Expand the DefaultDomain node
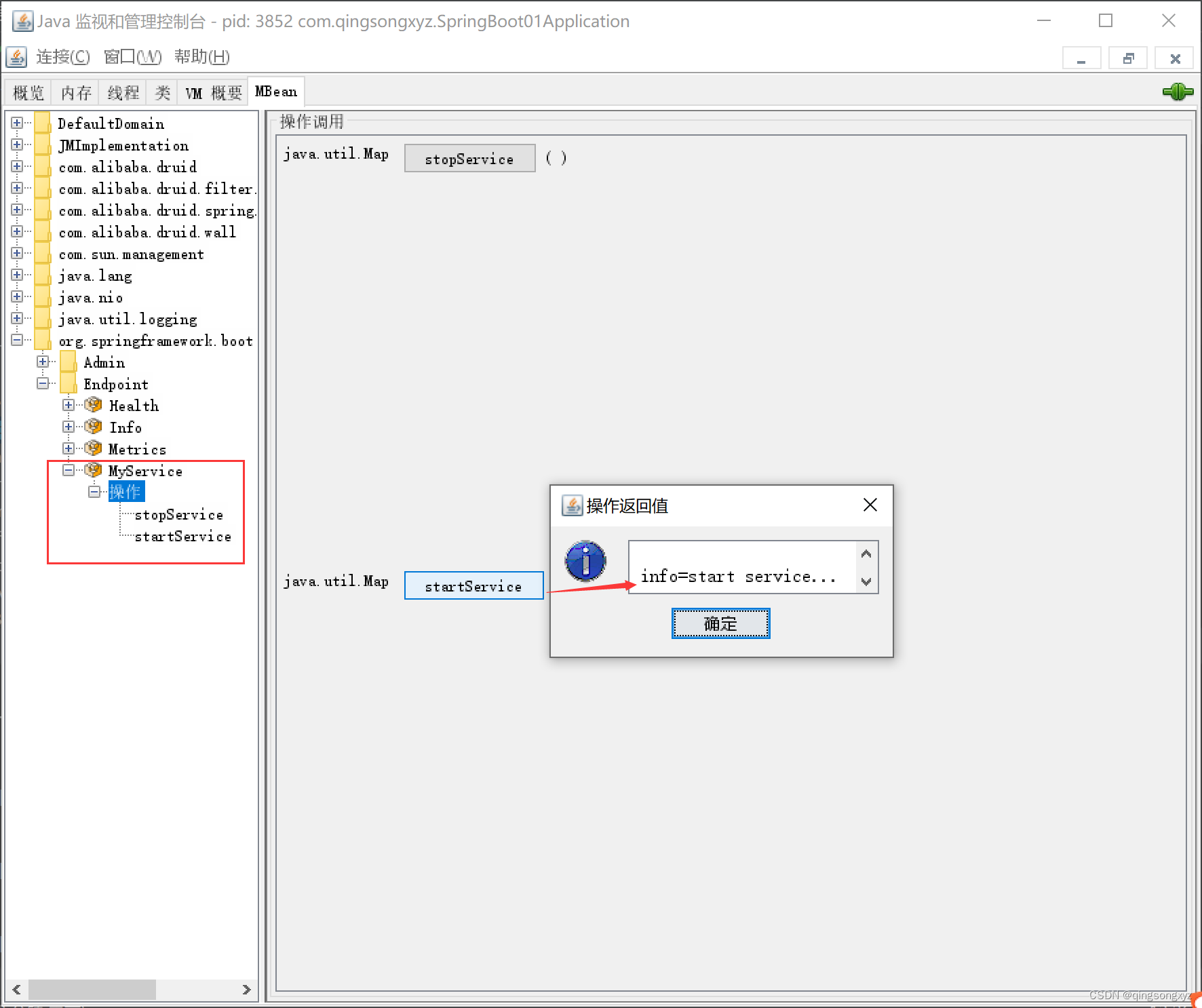Viewport: 1202px width, 1008px height. pyautogui.click(x=17, y=123)
